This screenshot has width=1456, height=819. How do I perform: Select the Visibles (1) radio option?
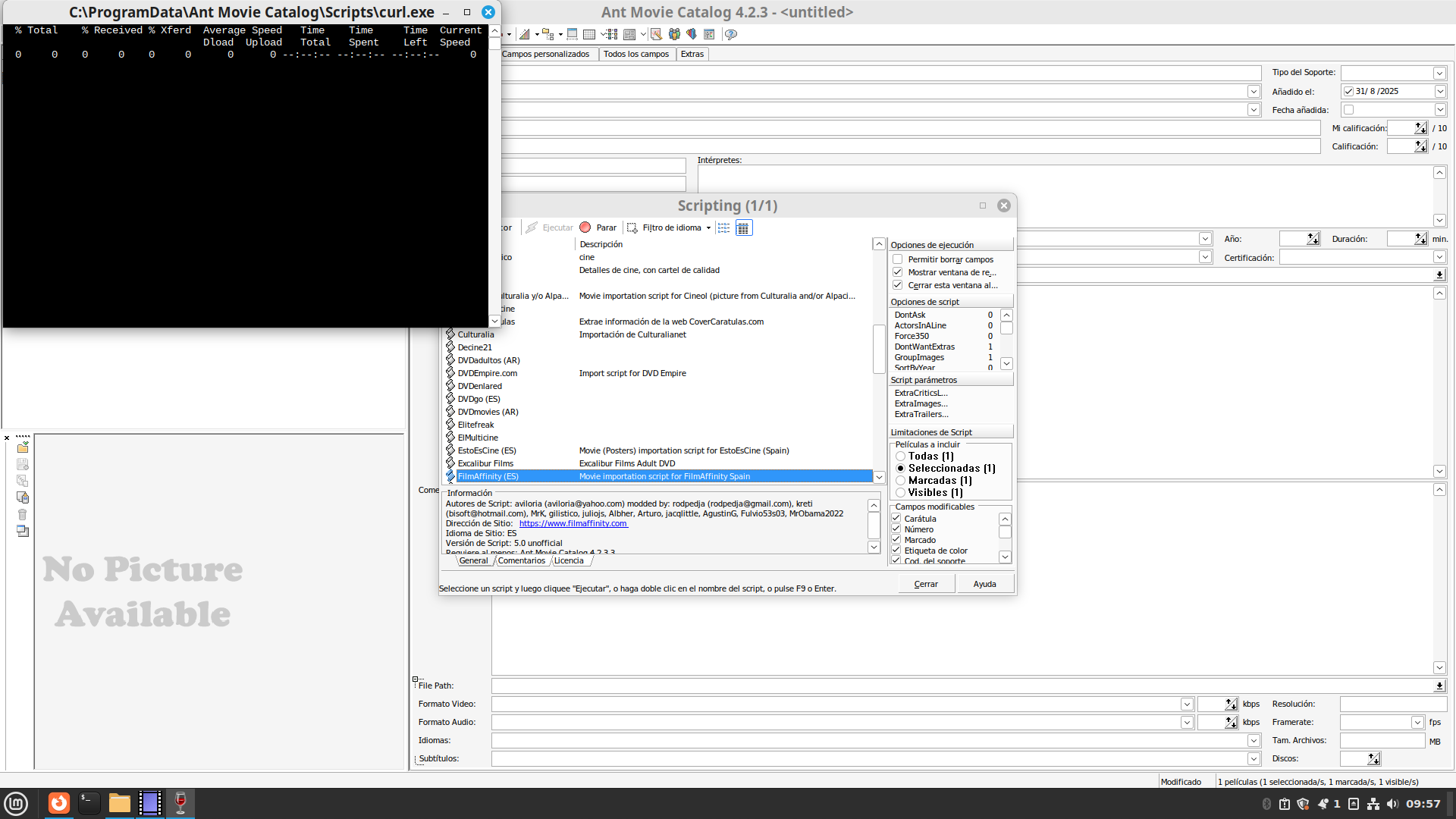(x=901, y=493)
